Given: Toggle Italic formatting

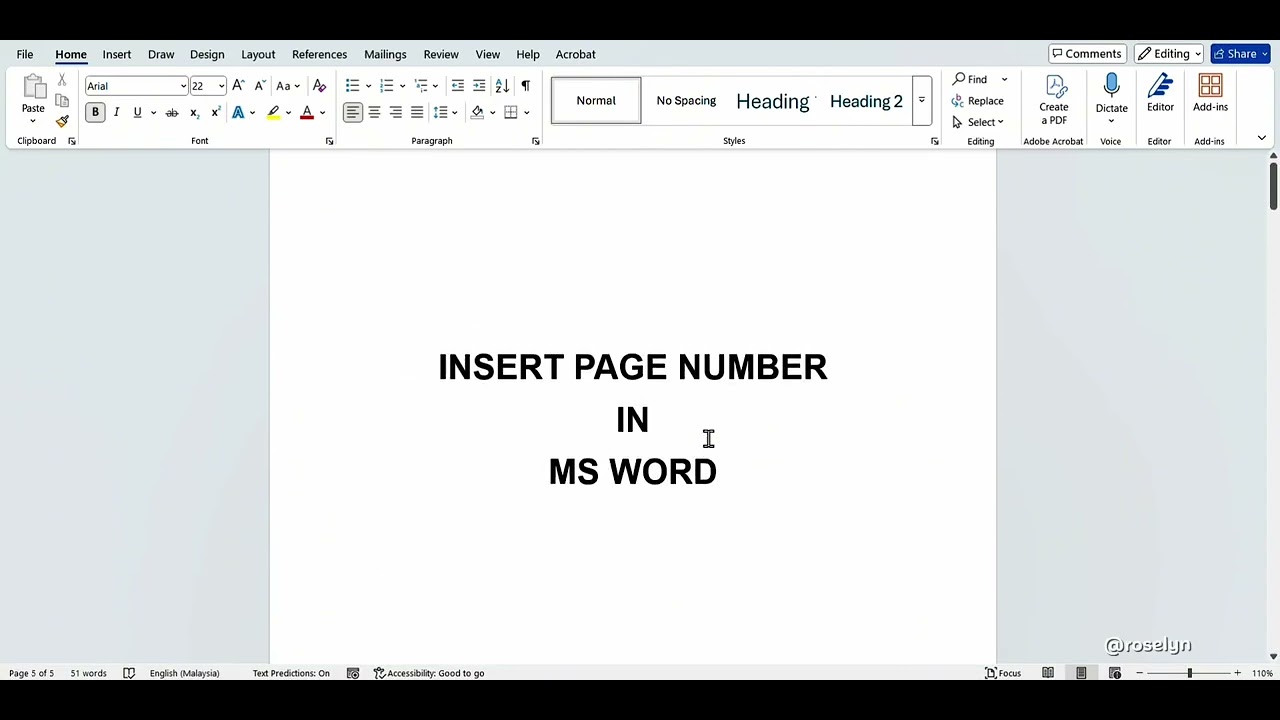Looking at the screenshot, I should [x=116, y=113].
